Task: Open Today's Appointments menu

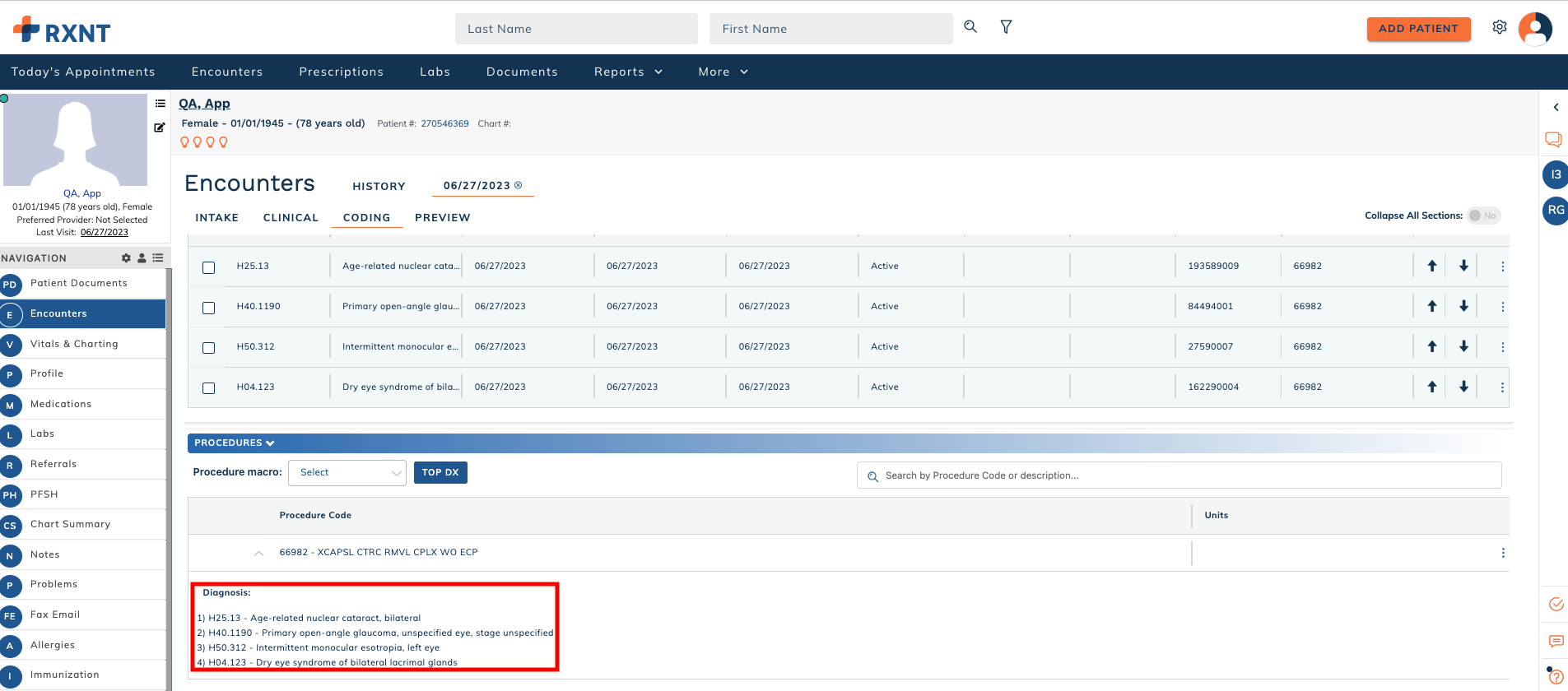Action: click(x=83, y=72)
